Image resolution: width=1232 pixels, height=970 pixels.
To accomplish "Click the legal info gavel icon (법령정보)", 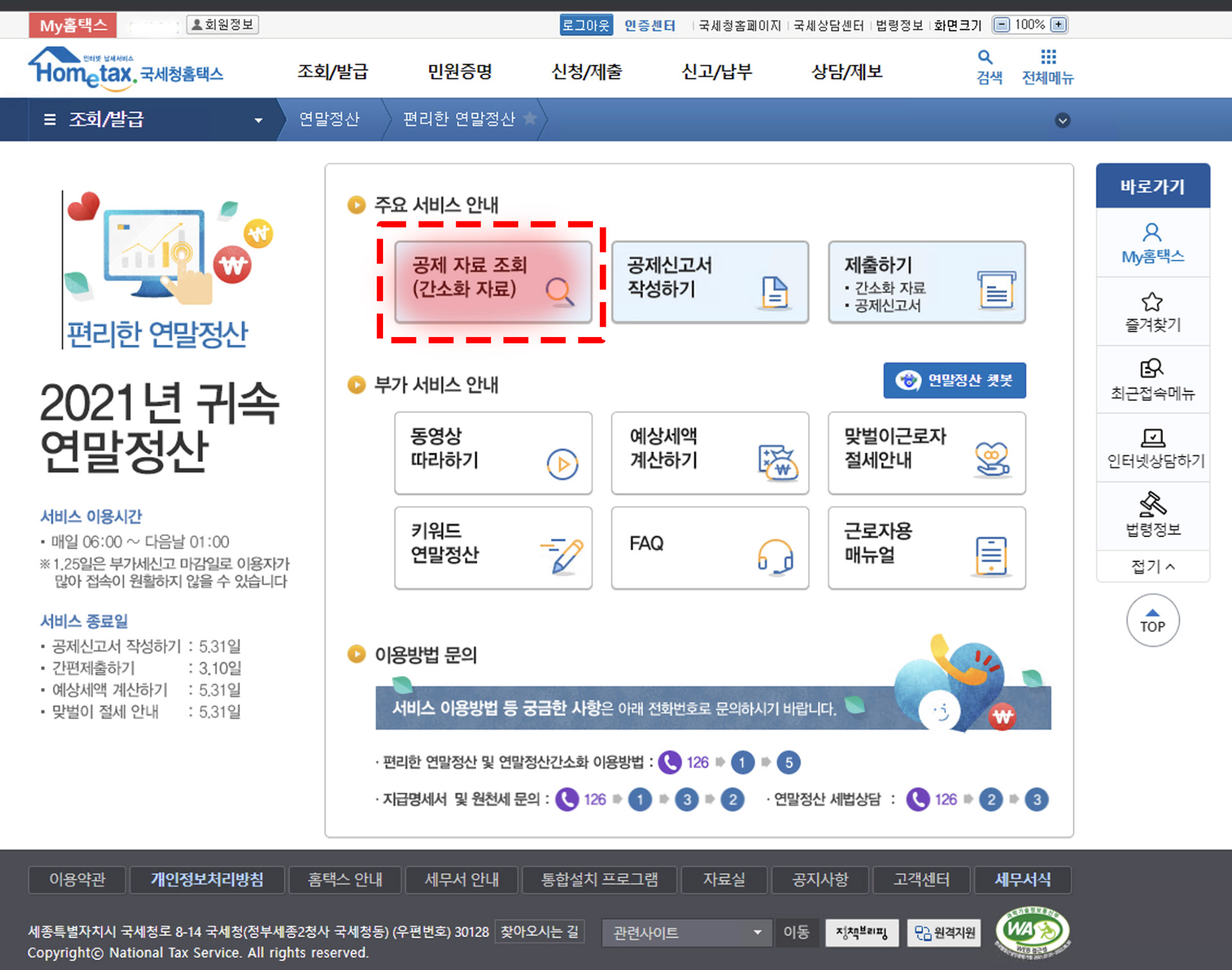I will click(x=1152, y=505).
